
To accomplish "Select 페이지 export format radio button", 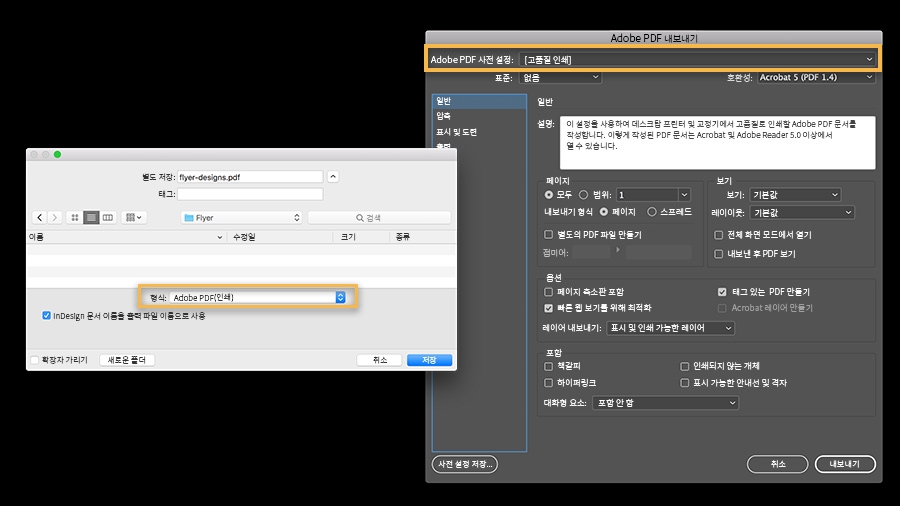I will (604, 212).
